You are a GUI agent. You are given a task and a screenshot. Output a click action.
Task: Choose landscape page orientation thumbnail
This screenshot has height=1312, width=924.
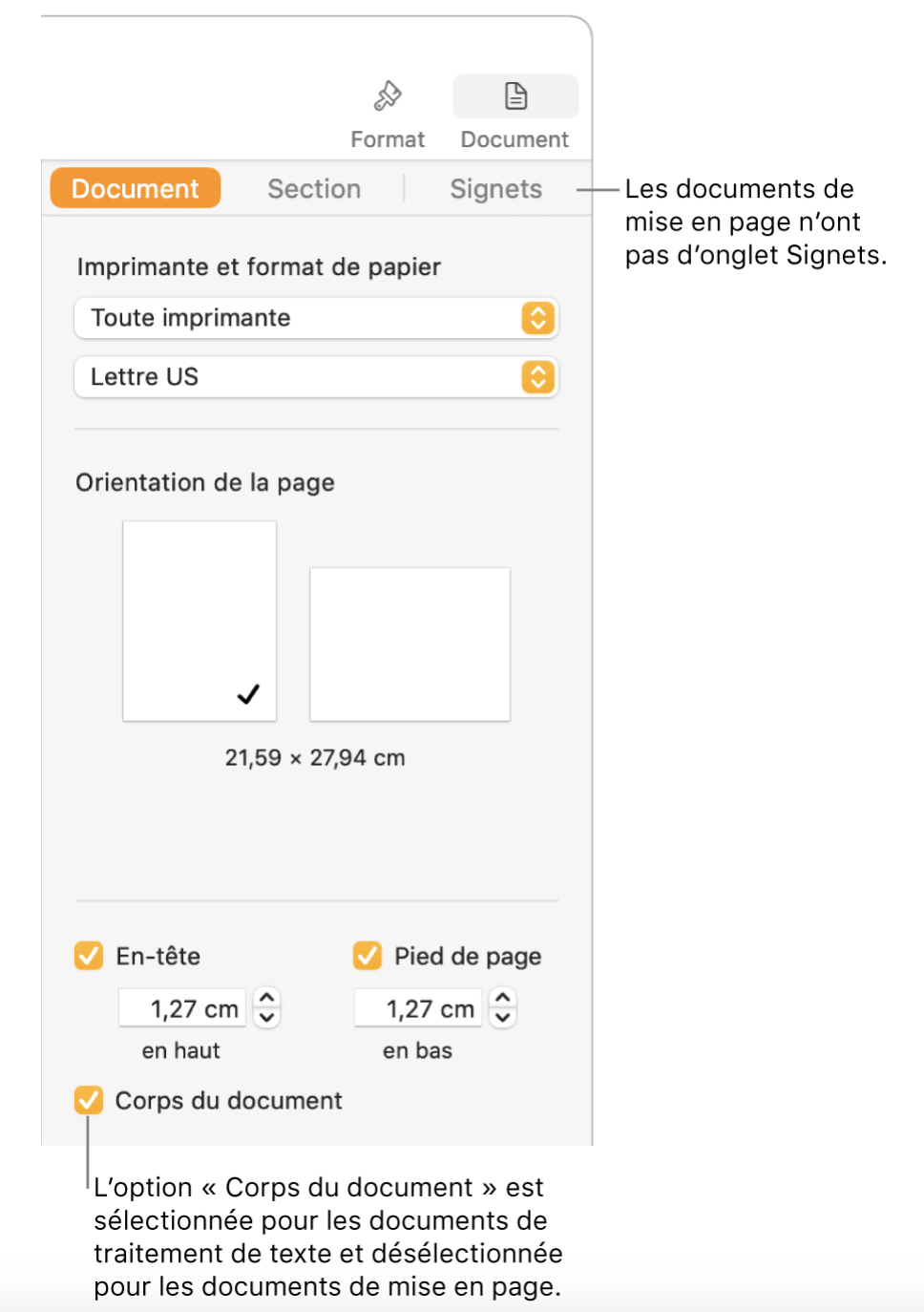[x=409, y=645]
